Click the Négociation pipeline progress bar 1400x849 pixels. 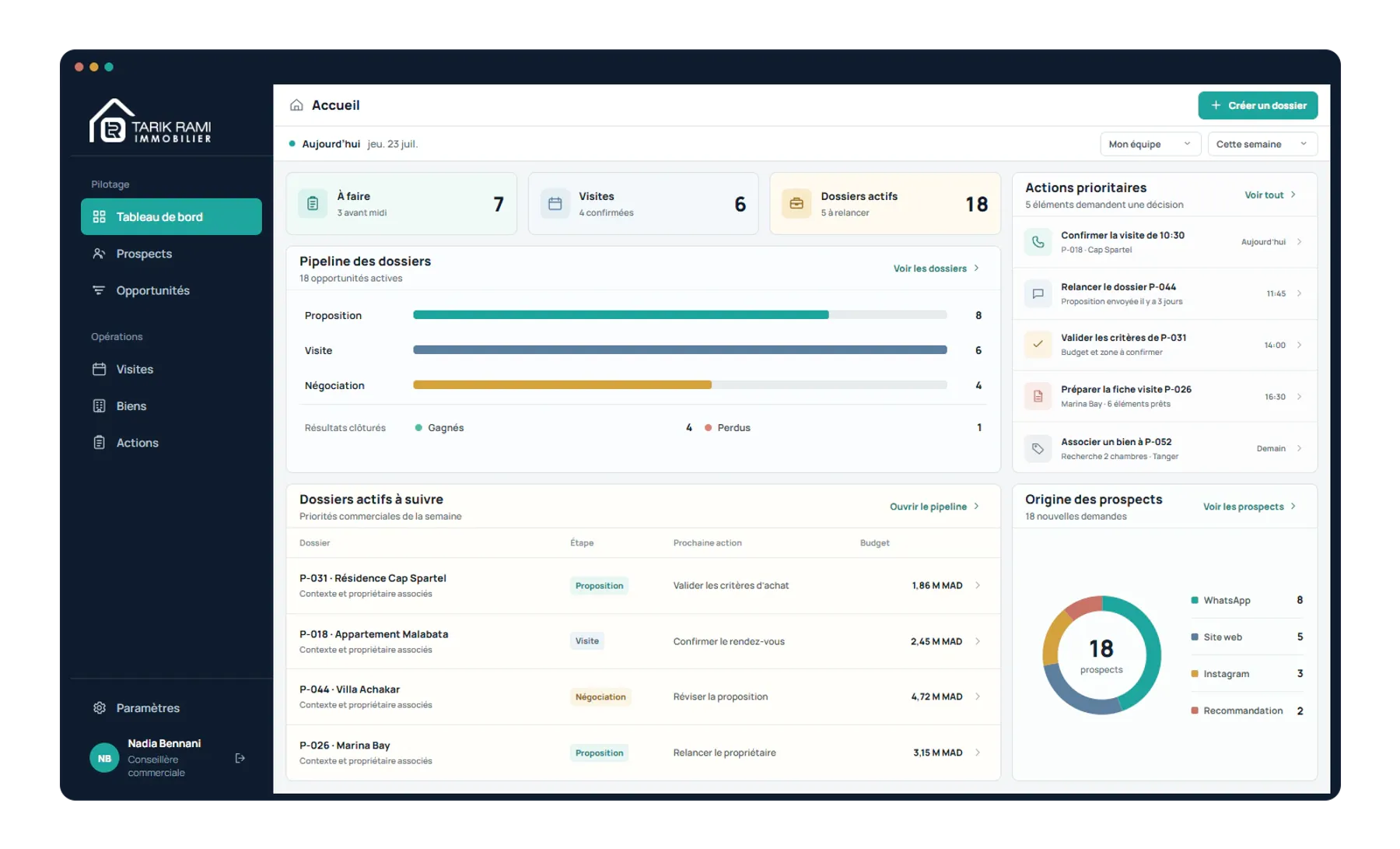680,385
